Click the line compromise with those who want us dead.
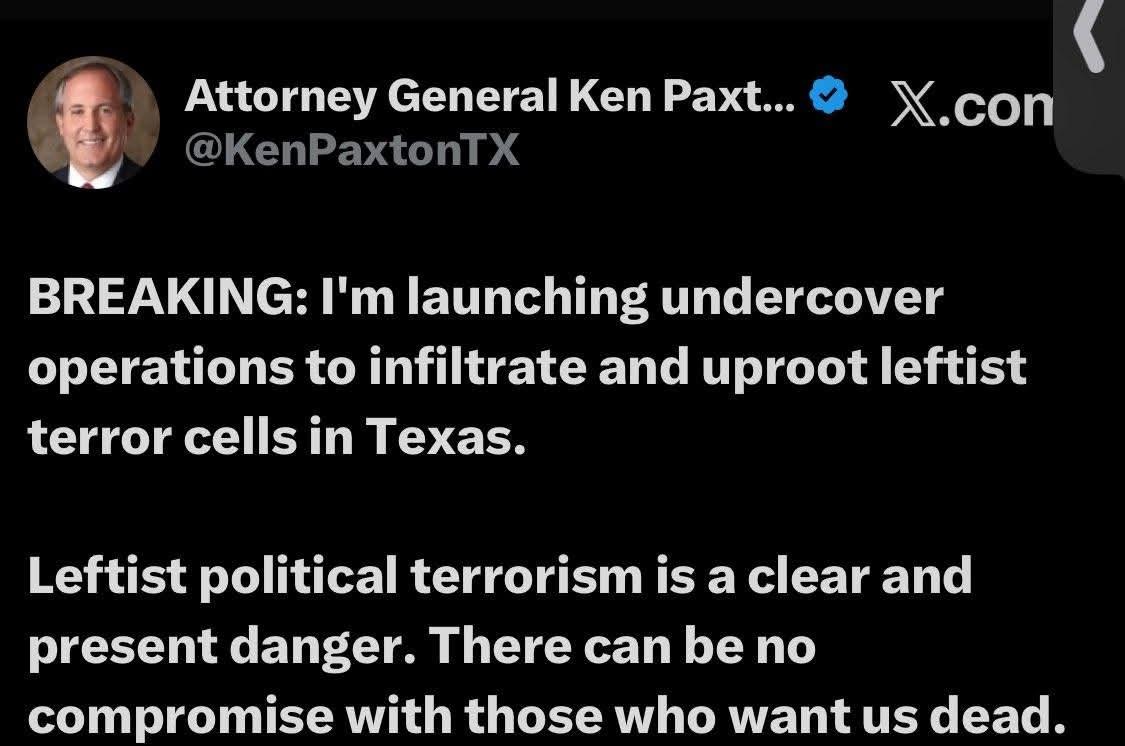 547,717
